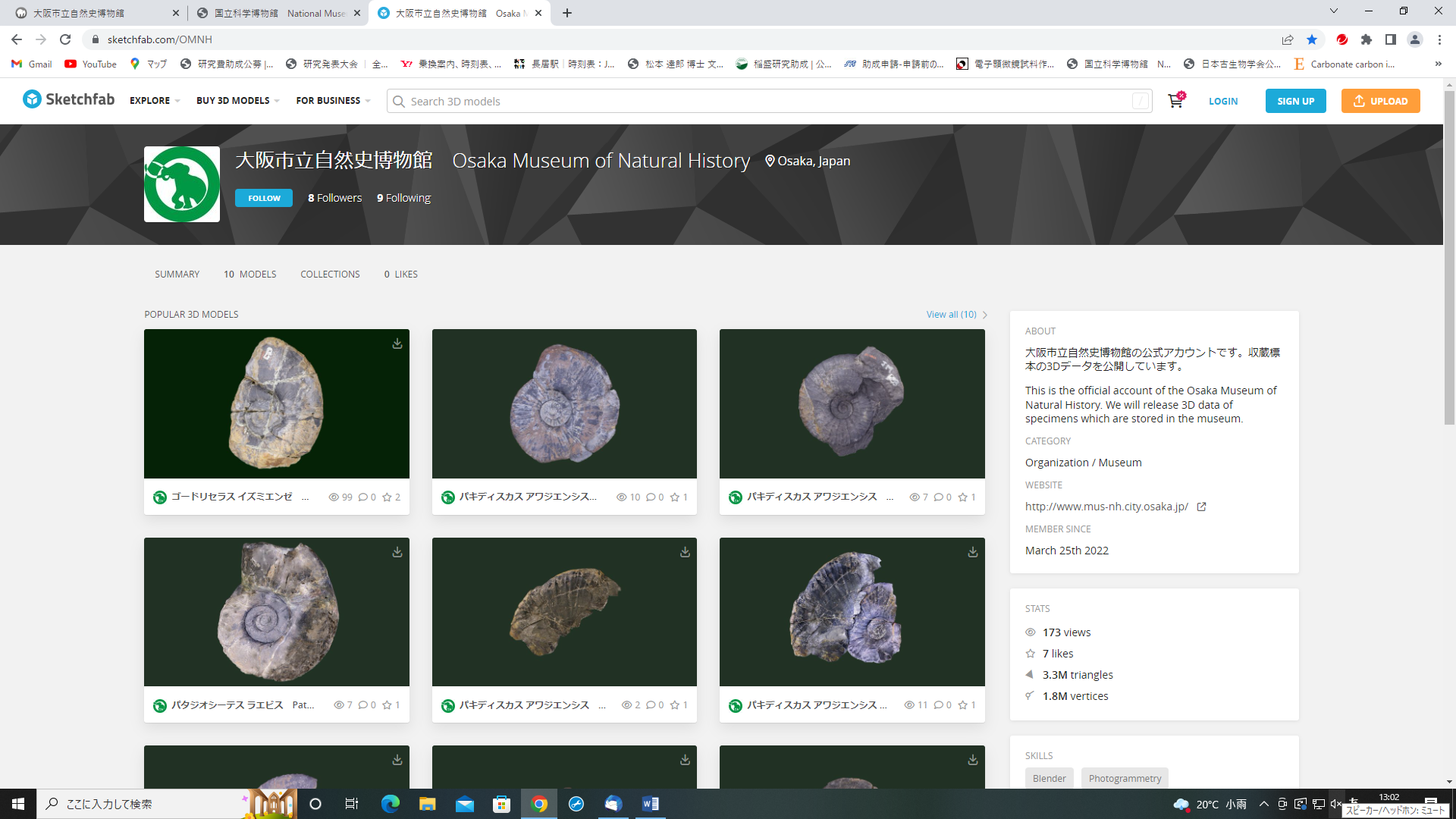
Task: Open Chrome profile avatar
Action: point(1415,39)
